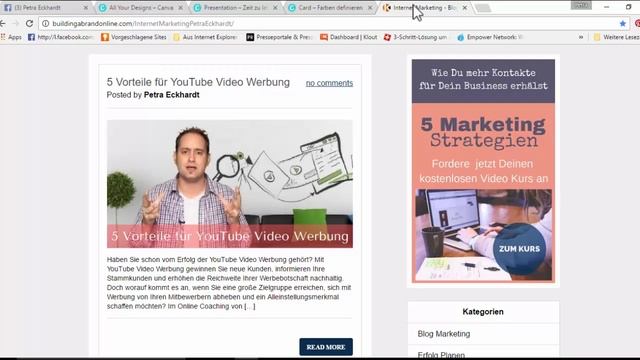Open the Dashboard | Klout bookmark

[349, 37]
